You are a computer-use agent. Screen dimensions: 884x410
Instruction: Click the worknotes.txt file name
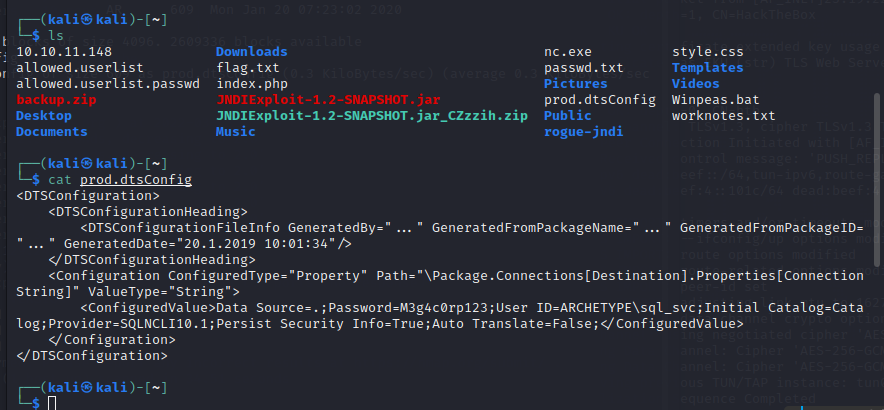click(x=724, y=116)
